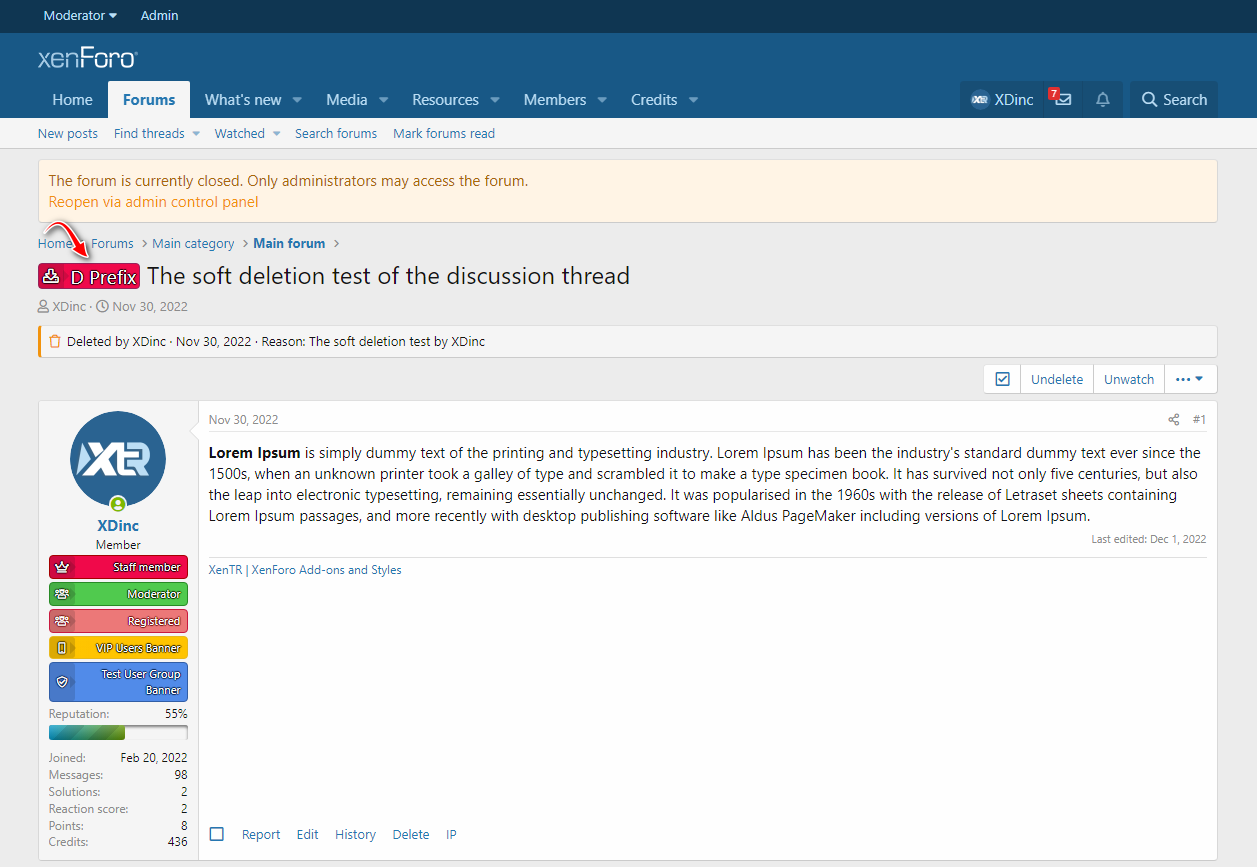Click the XenForo logo

87,58
